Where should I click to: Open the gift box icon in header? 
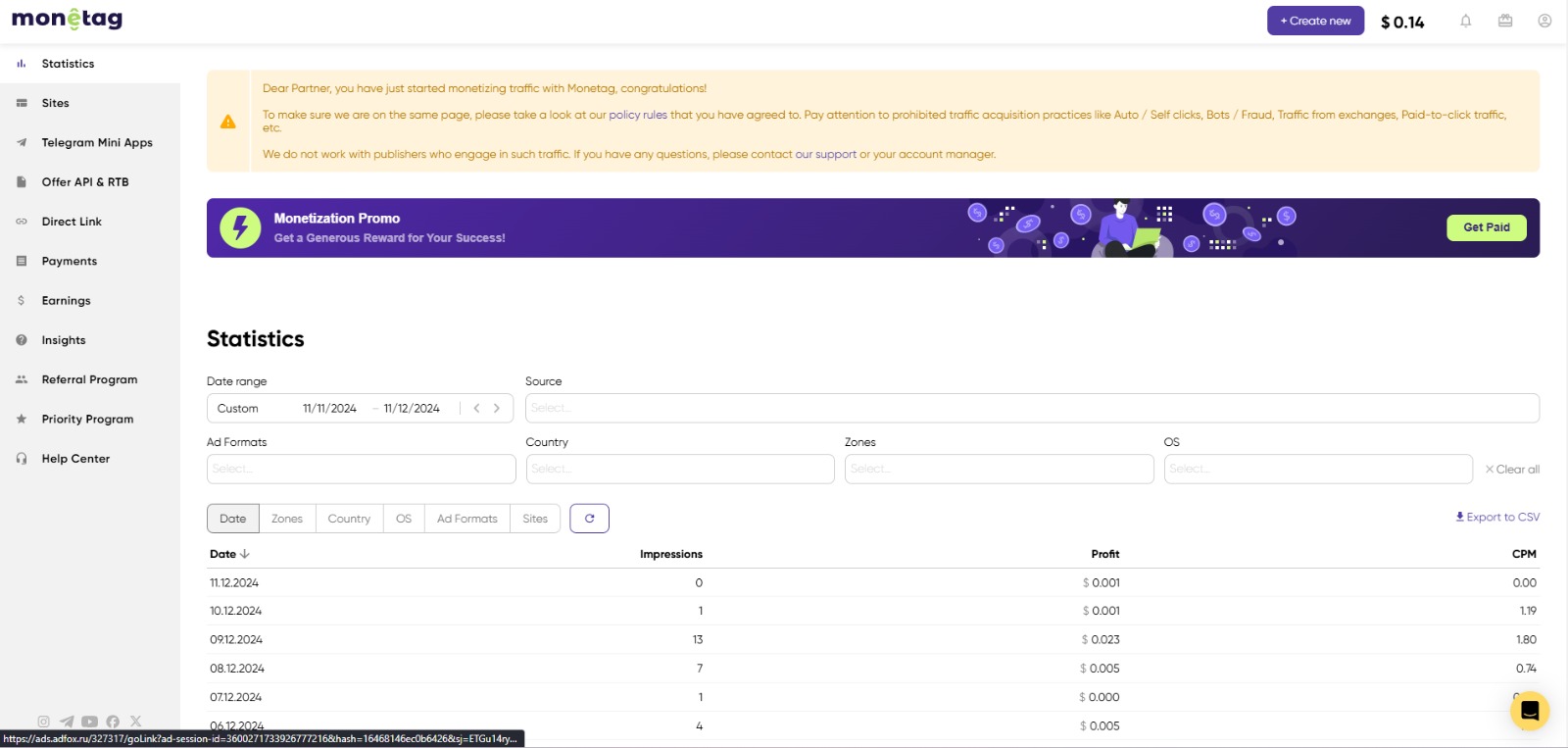tap(1505, 21)
